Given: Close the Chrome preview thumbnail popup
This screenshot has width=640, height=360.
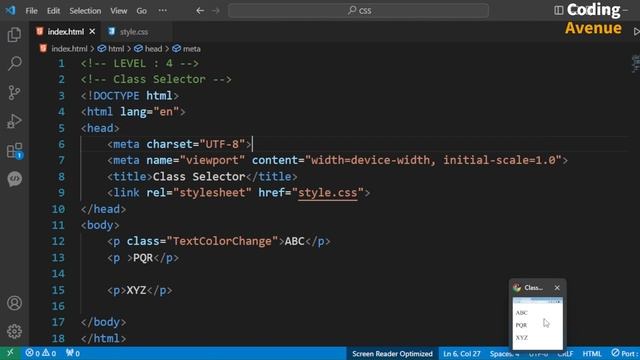Looking at the screenshot, I should click(x=557, y=288).
